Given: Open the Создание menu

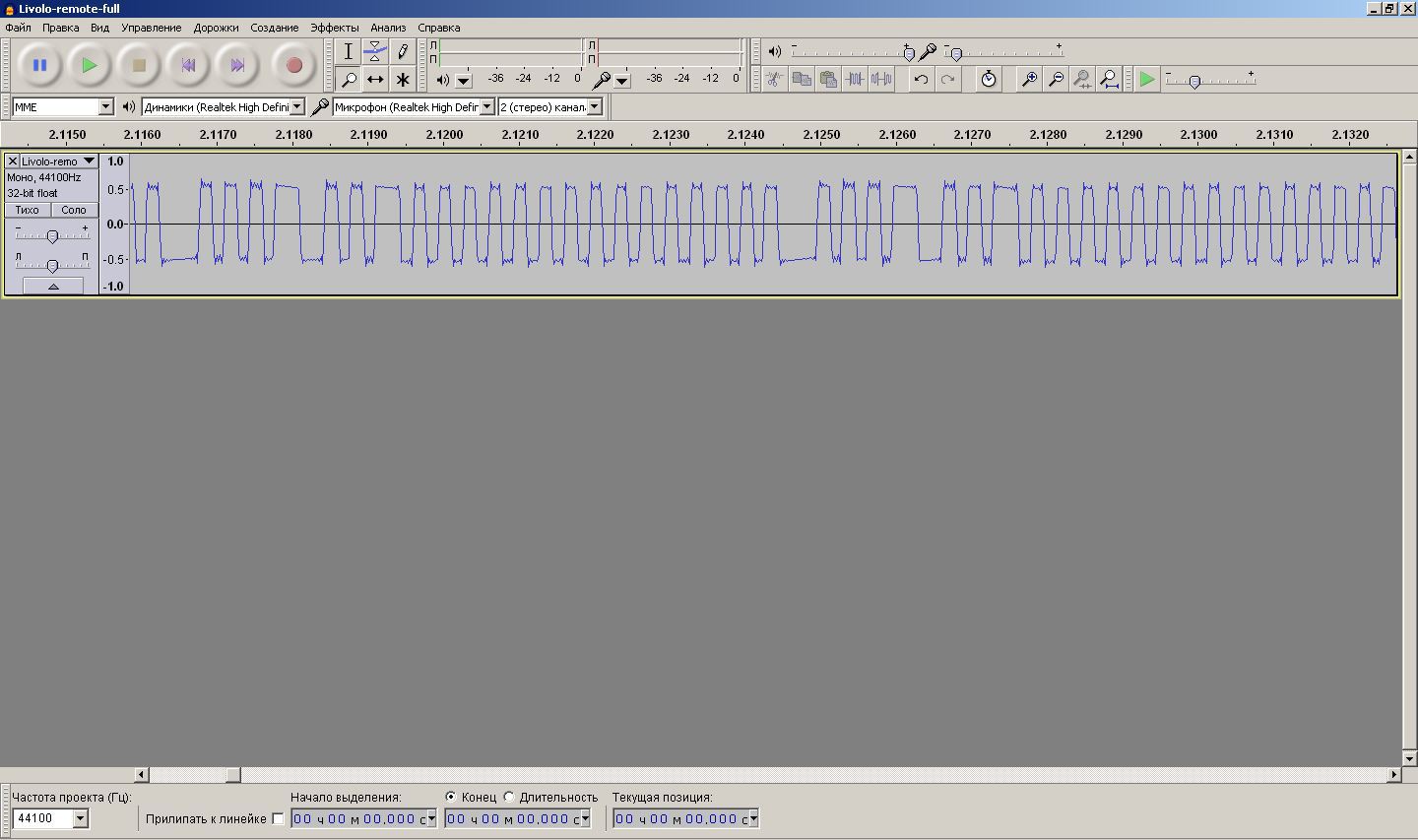Looking at the screenshot, I should coord(275,28).
